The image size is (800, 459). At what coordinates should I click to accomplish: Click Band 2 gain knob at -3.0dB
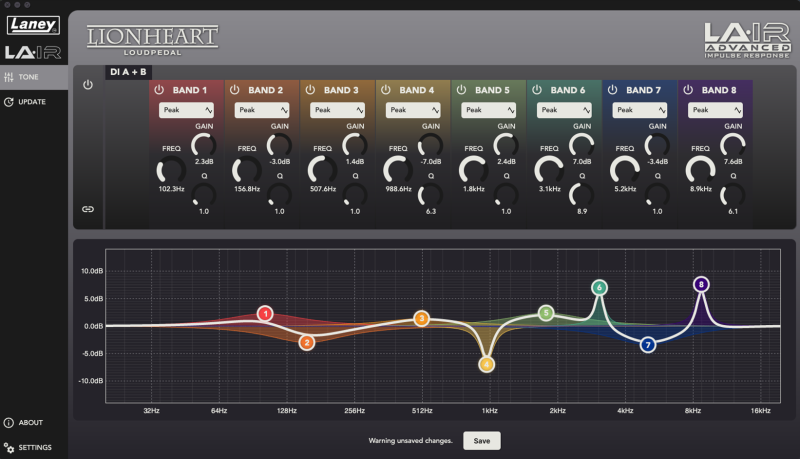279,145
